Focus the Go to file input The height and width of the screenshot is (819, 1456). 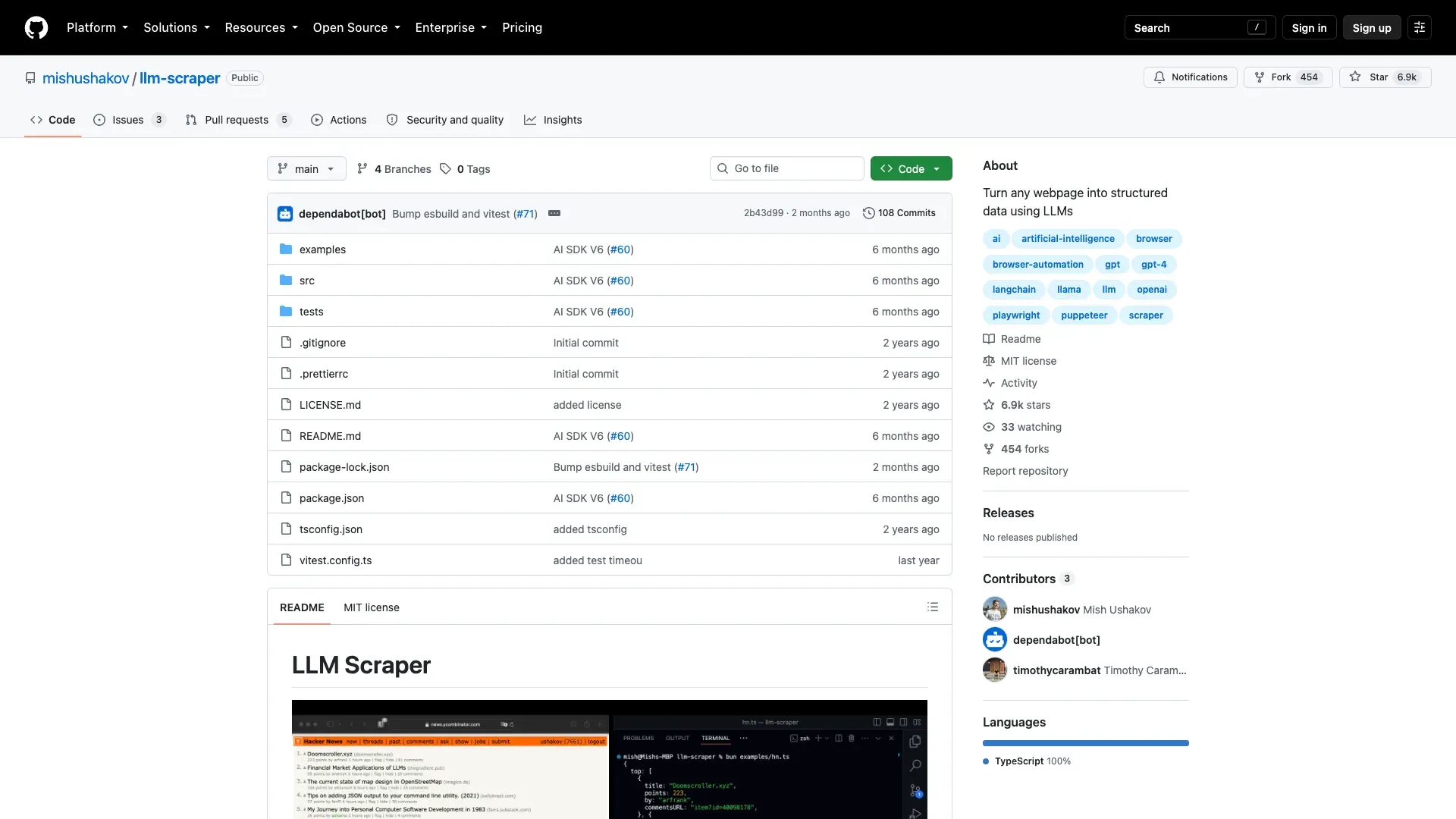tap(786, 168)
